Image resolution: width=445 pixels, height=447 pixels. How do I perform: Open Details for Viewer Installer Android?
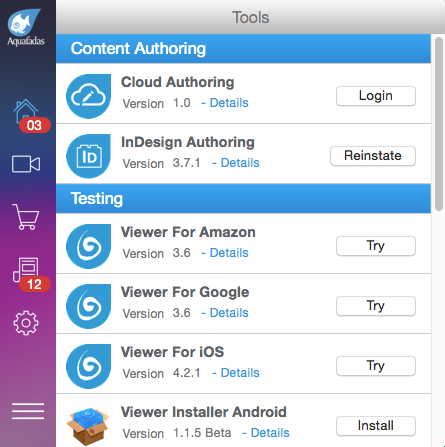(270, 433)
